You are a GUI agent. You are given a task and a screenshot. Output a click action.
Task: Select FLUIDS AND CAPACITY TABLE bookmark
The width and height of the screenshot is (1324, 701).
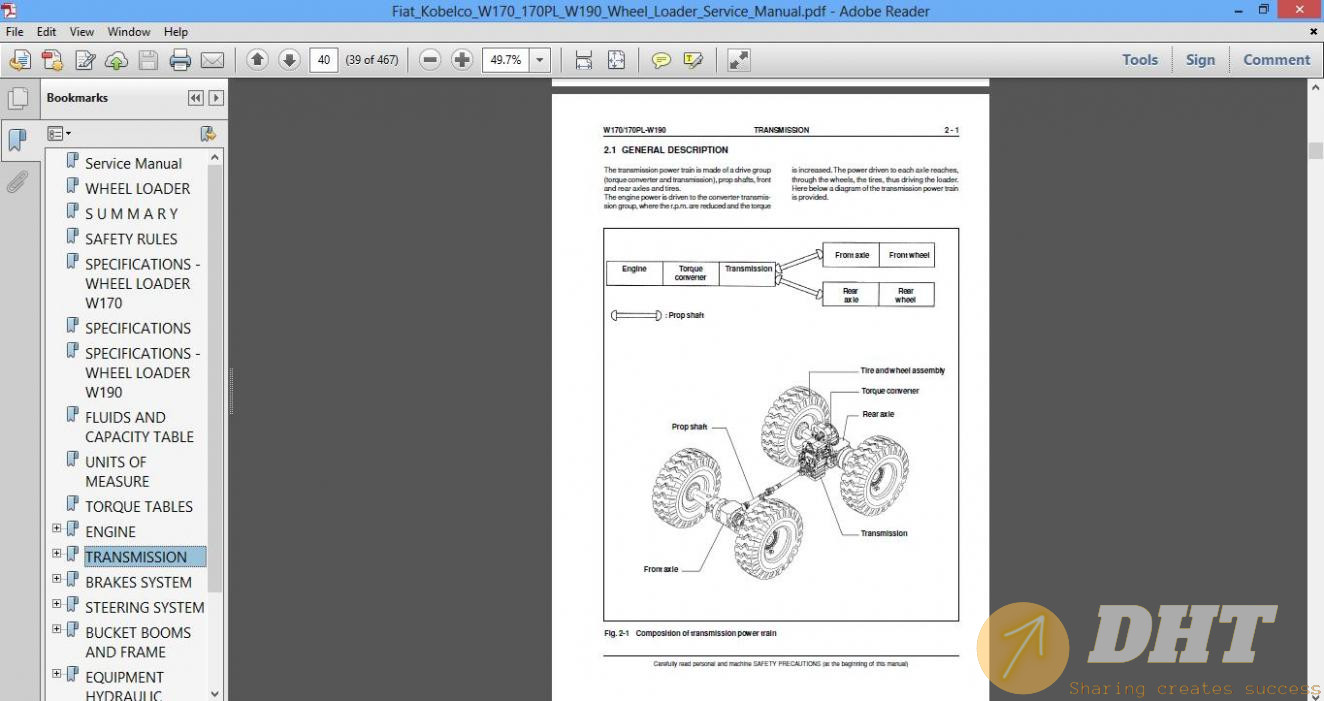139,427
